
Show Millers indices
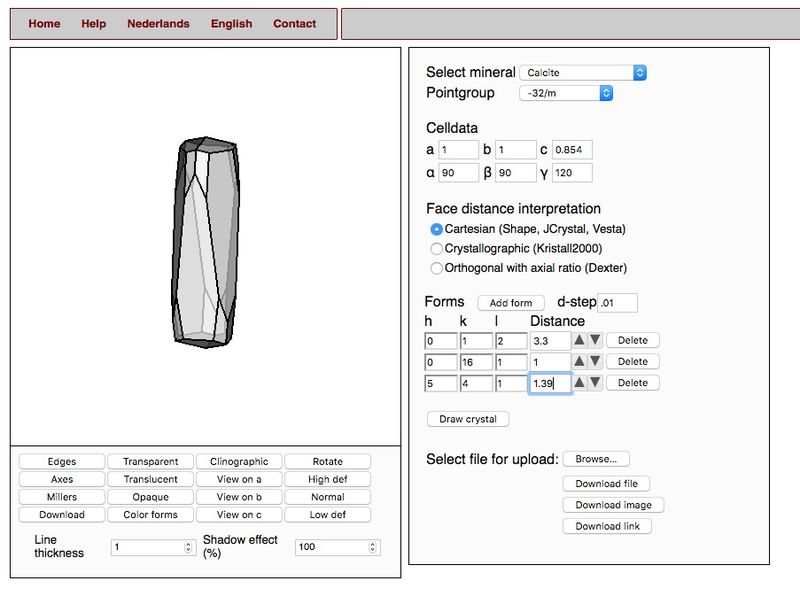pyautogui.click(x=62, y=497)
